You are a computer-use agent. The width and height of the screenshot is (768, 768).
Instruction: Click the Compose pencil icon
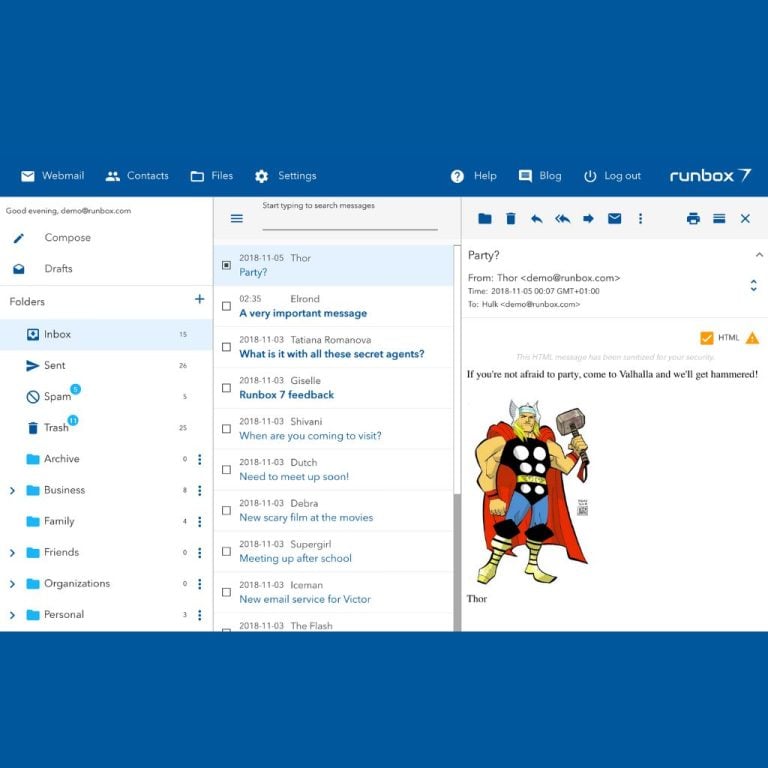pos(19,238)
